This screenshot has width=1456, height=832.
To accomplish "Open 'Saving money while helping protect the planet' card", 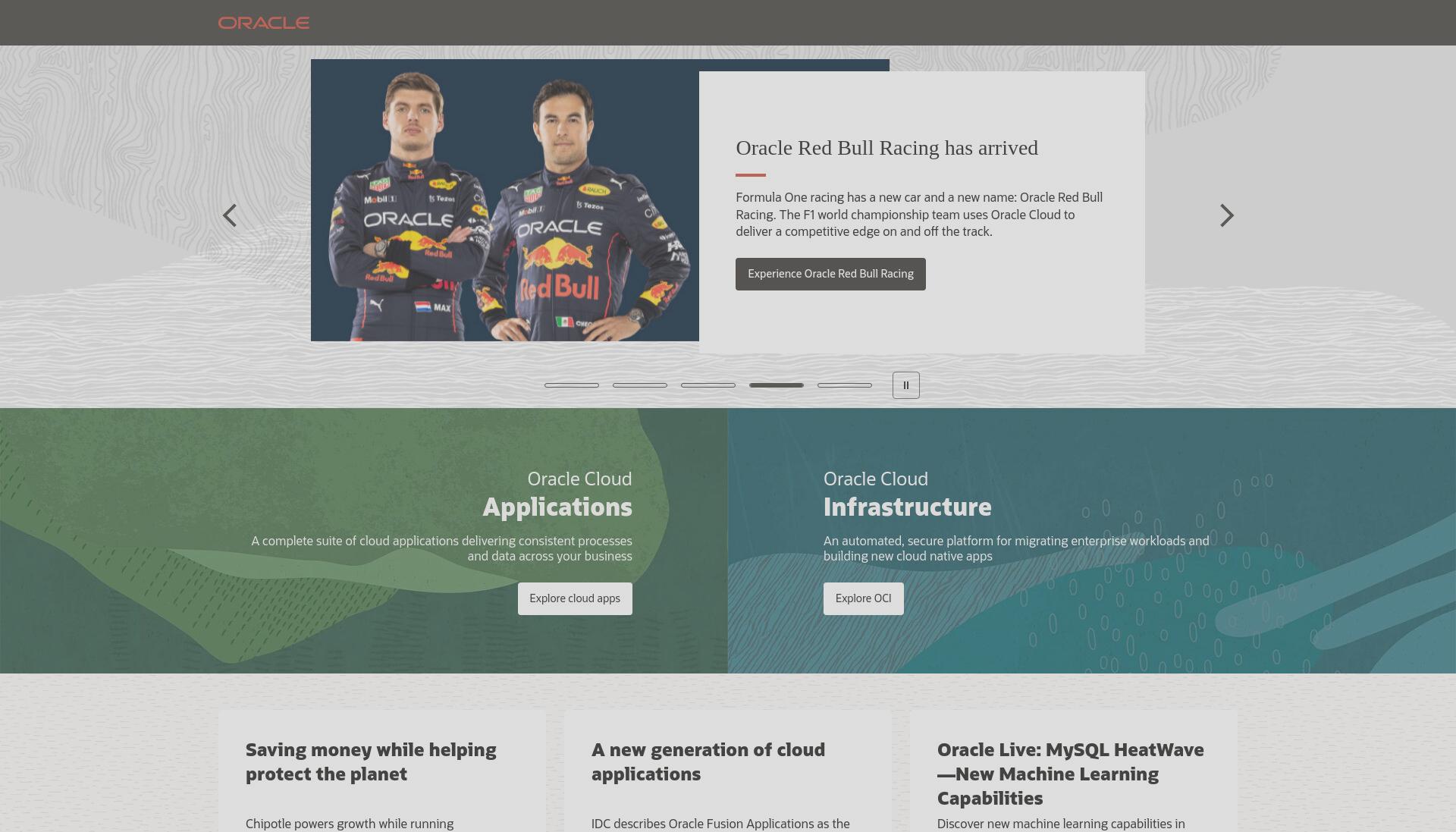I will [x=382, y=771].
